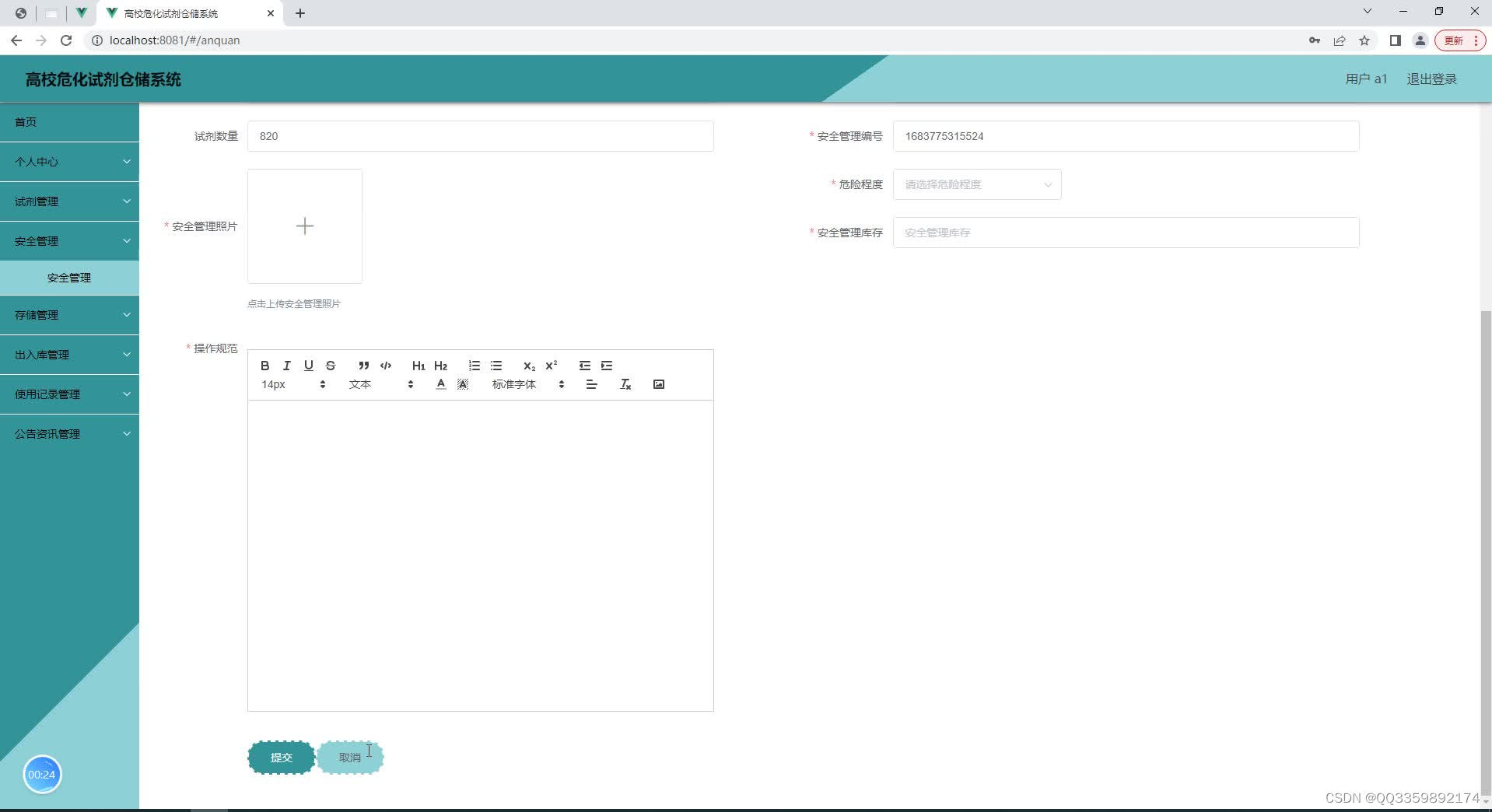Screen dimensions: 1492x812
Task: Close the 高校危化试剂仓储系统 tab
Action: point(271,13)
